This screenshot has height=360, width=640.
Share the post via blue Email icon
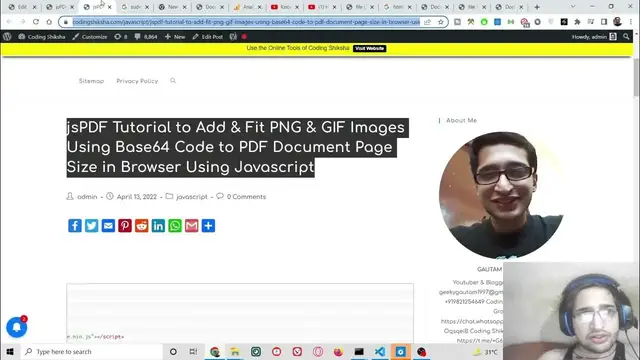point(108,226)
